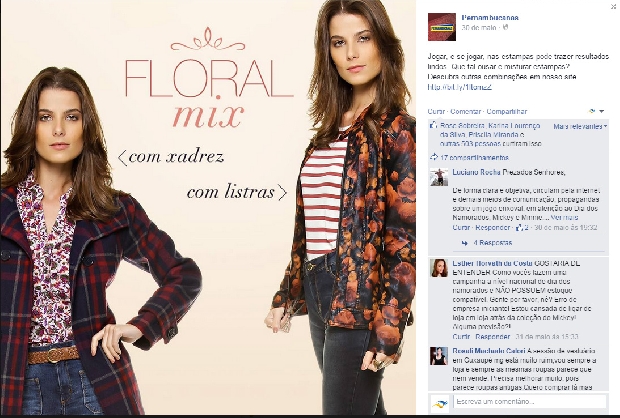Like Luciano Rocha's comment with Curtir

pyautogui.click(x=461, y=227)
